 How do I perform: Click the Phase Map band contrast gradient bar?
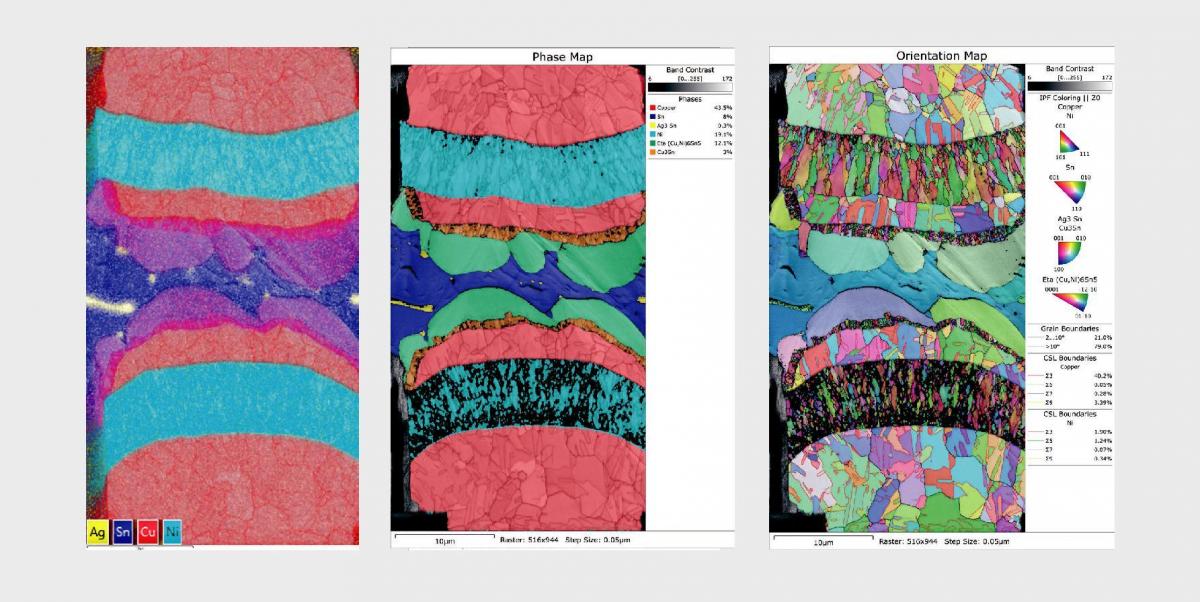click(689, 87)
